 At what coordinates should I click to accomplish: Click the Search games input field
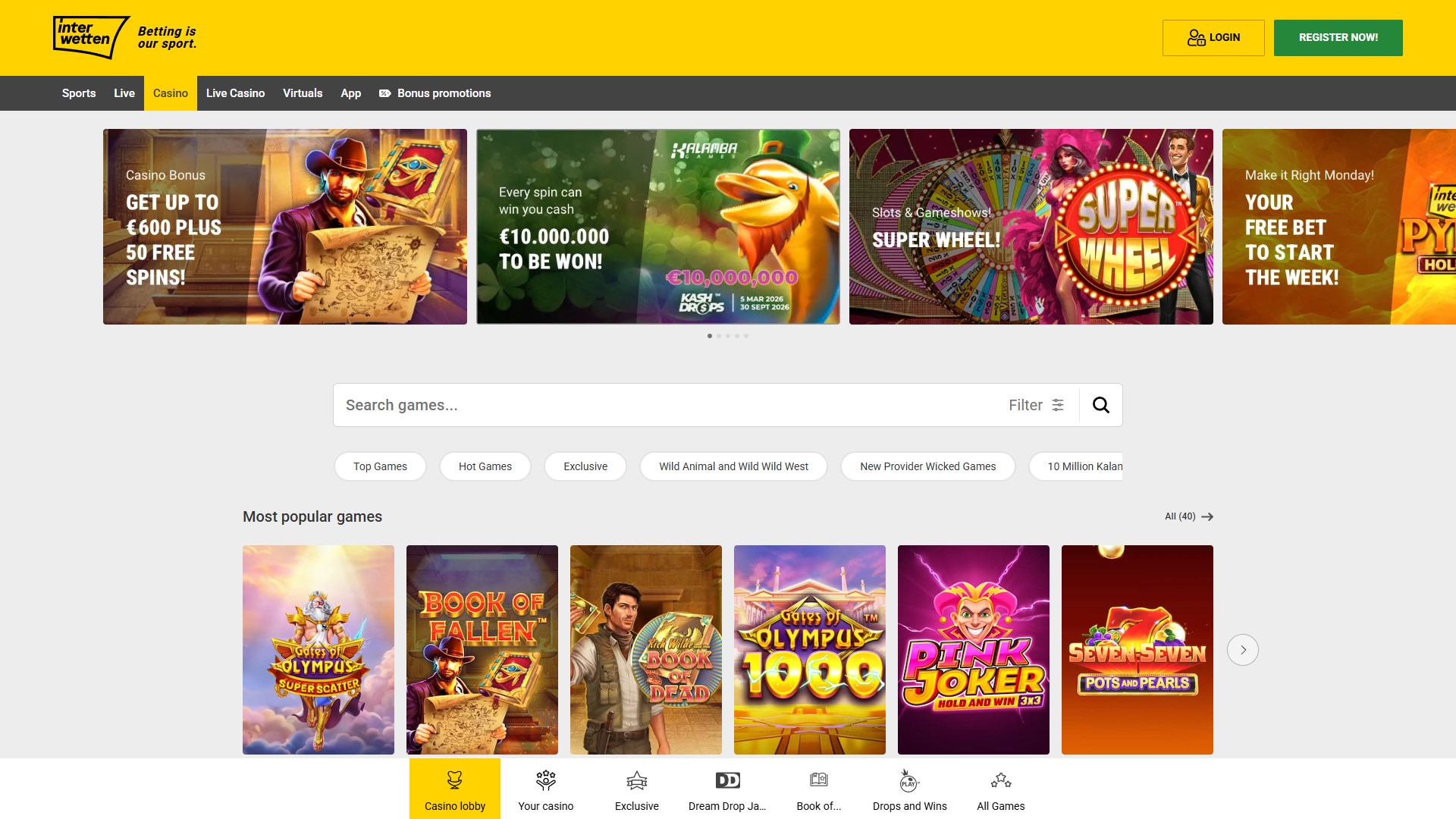667,405
